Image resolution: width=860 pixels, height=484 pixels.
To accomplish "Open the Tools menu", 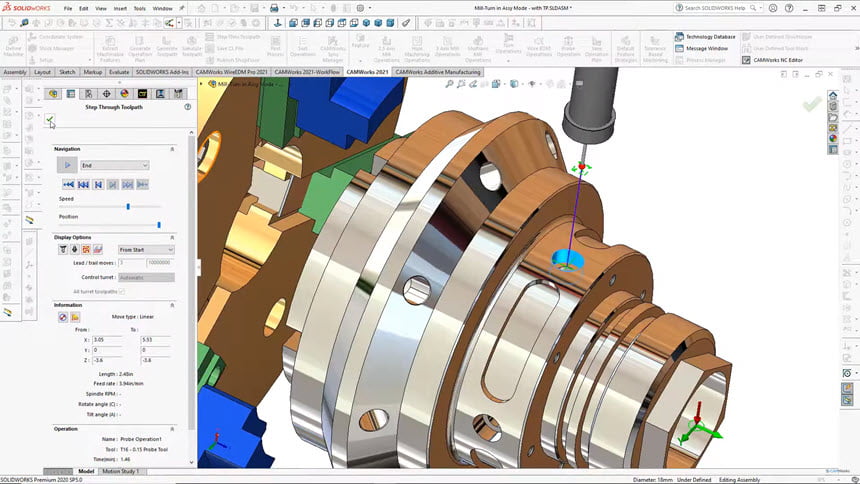I will point(140,8).
